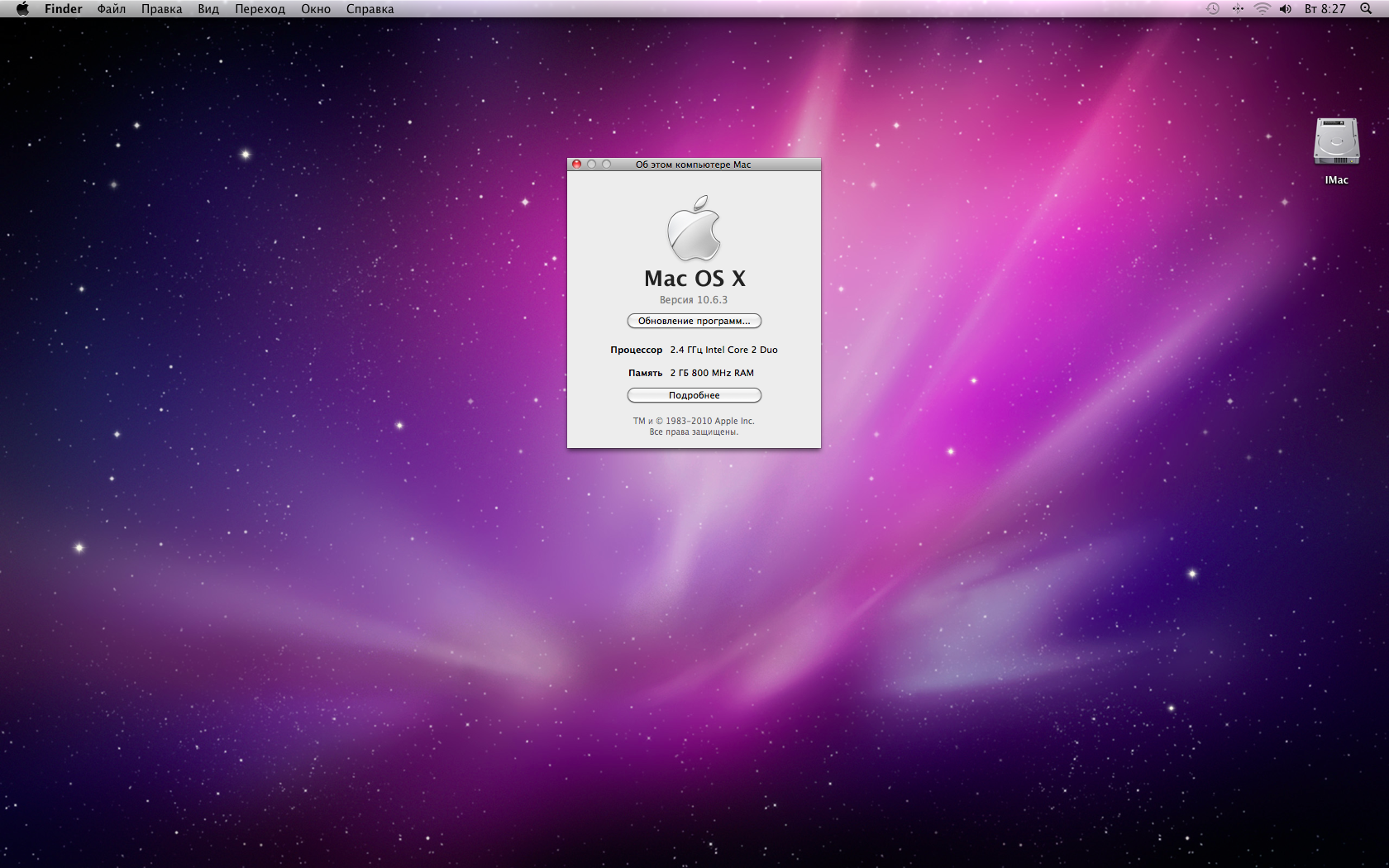1389x868 pixels.
Task: Click the processor value 2.4 ГГц Intel Core 2 Duo
Action: 723,350
